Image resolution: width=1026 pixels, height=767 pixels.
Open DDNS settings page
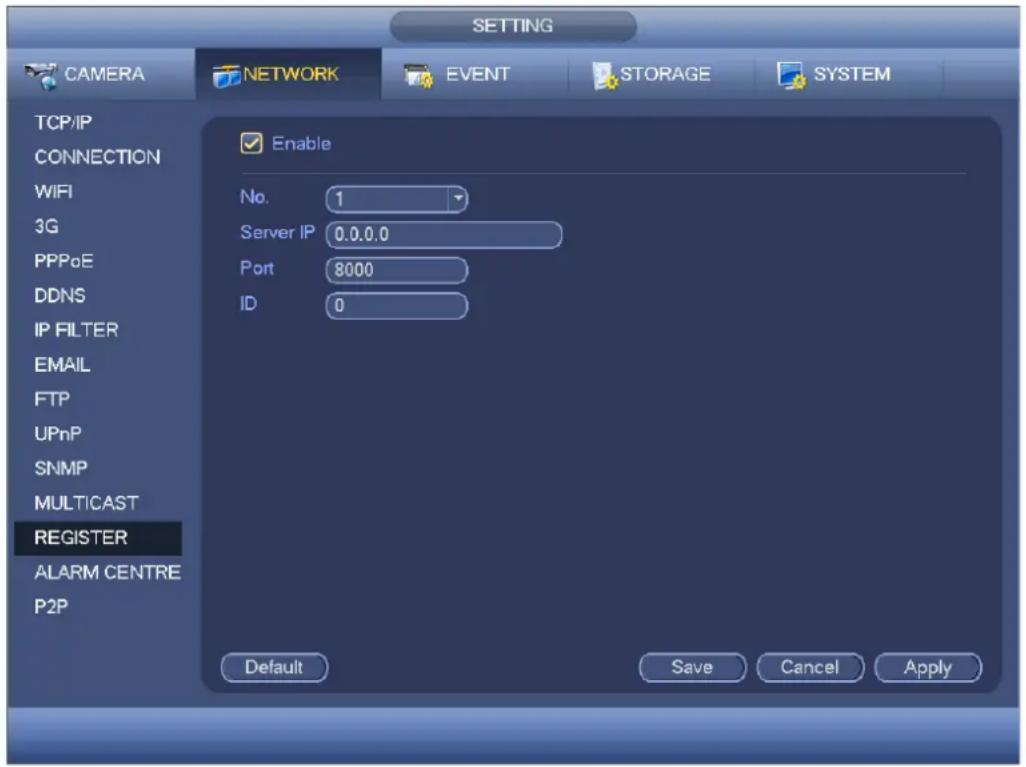60,296
